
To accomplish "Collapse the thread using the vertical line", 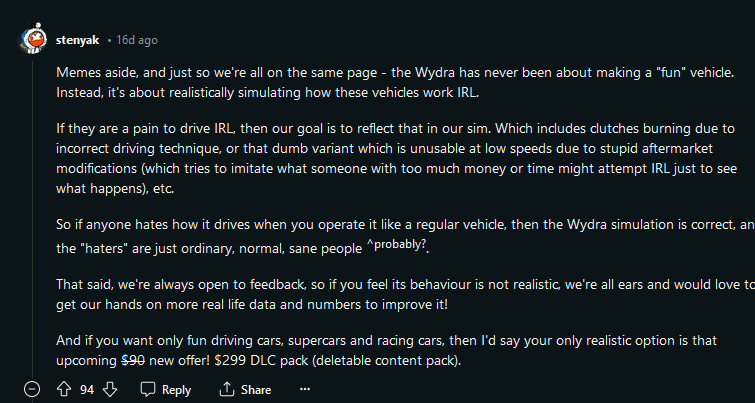I will pyautogui.click(x=32, y=219).
